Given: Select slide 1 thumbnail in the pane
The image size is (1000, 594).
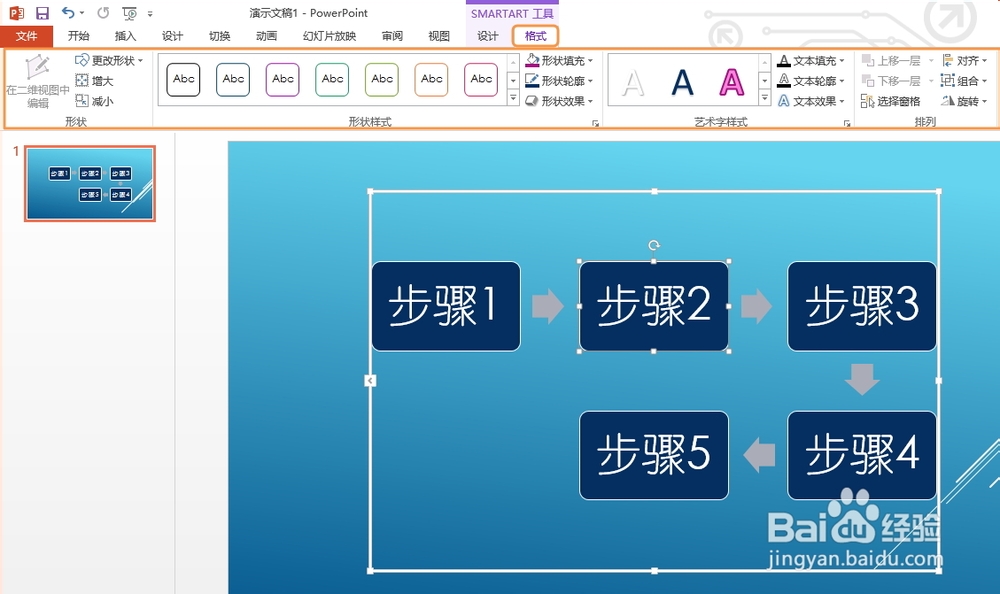Looking at the screenshot, I should point(89,184).
